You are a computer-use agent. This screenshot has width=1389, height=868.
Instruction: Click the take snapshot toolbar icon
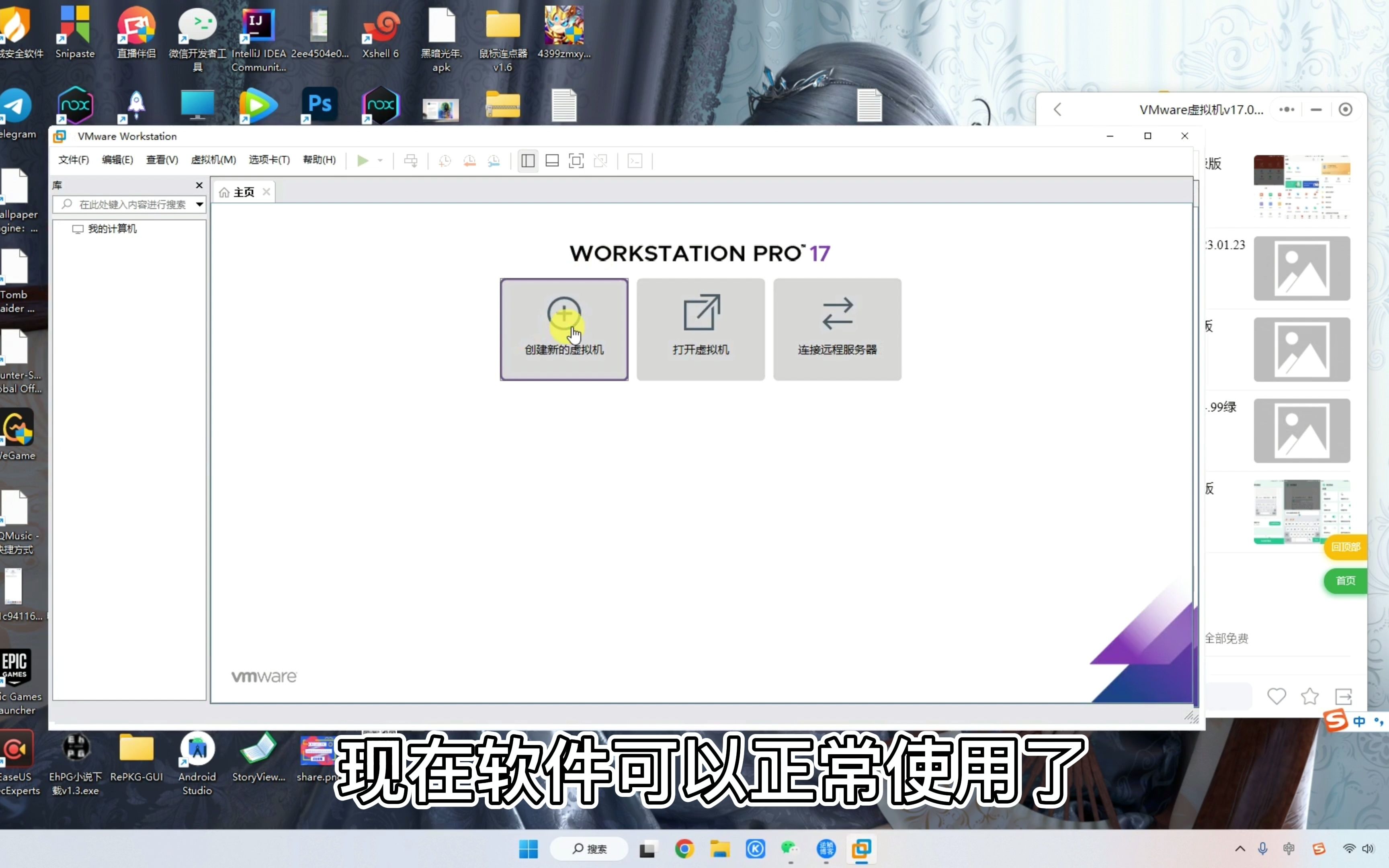tap(445, 161)
